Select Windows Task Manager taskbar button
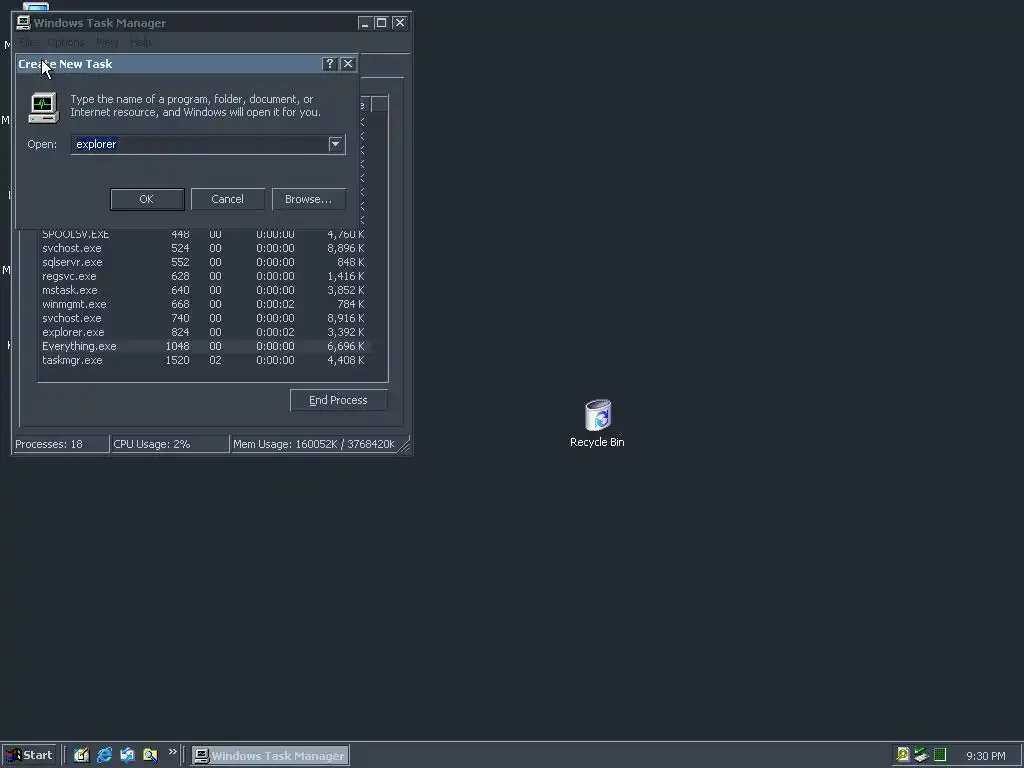Image resolution: width=1024 pixels, height=768 pixels. [x=270, y=756]
